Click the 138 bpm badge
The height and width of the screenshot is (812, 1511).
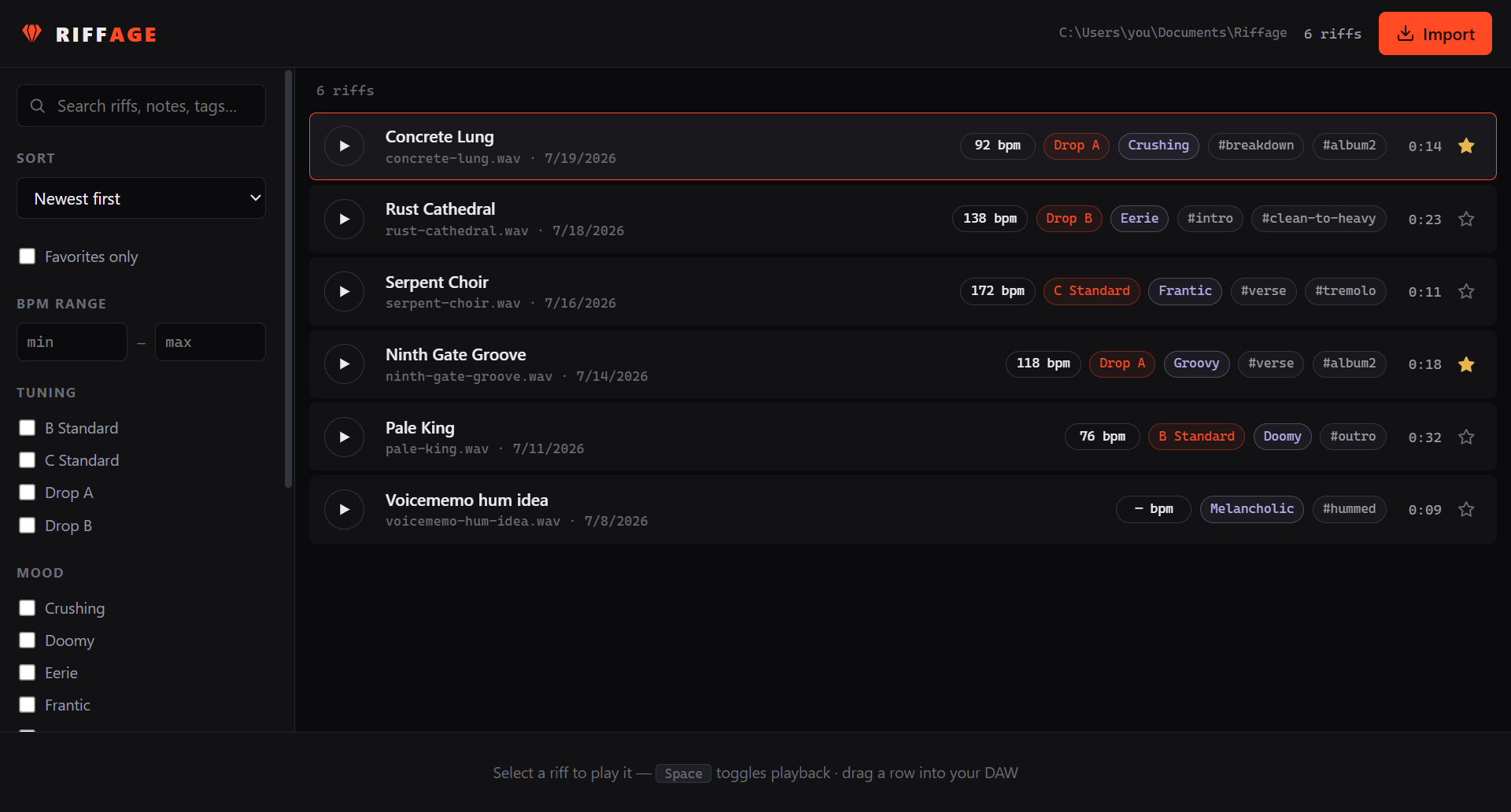pos(990,219)
